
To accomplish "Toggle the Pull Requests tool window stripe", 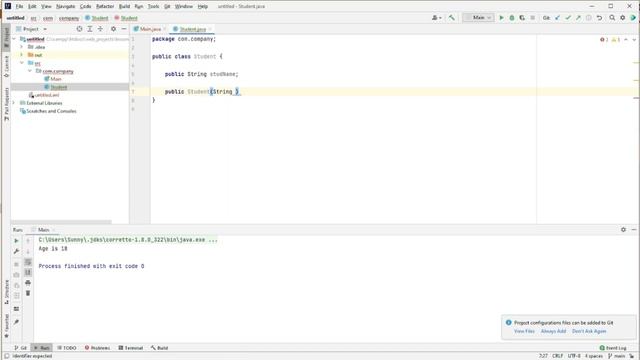I will 6,104.
